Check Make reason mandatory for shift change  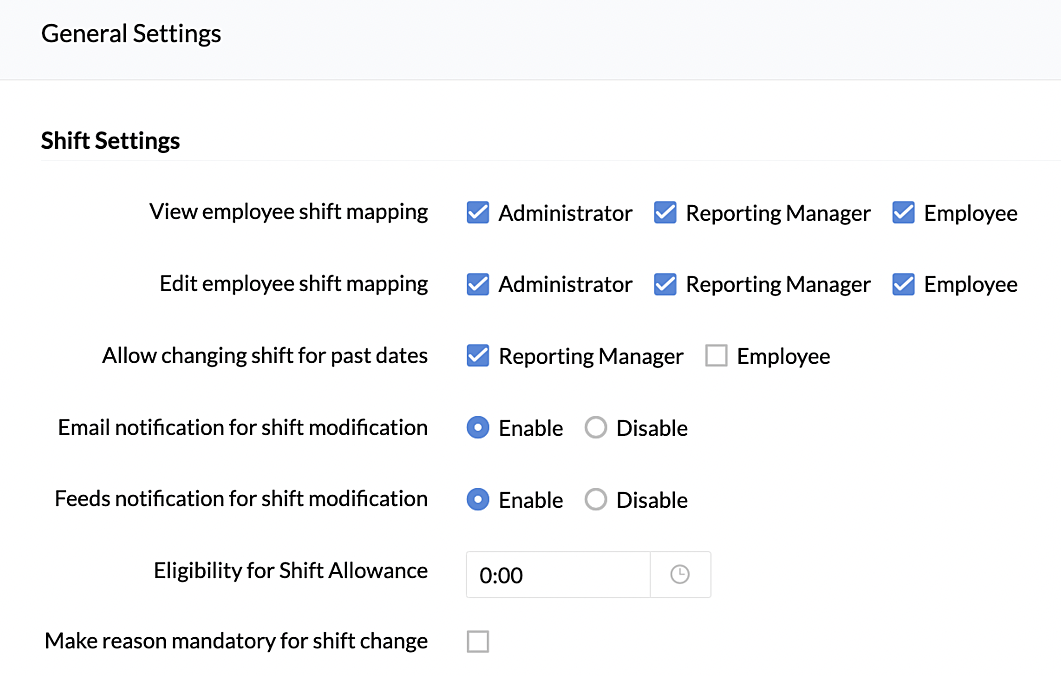pyautogui.click(x=478, y=642)
